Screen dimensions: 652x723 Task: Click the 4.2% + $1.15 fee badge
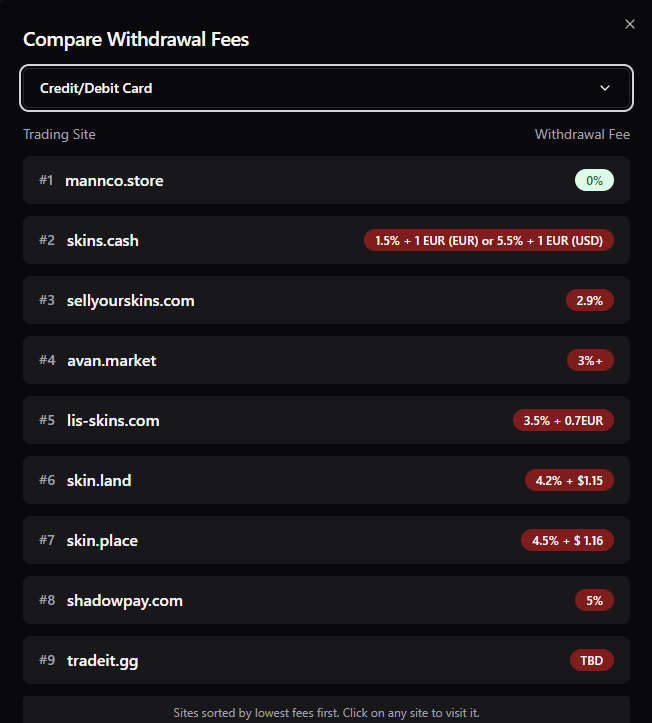pyautogui.click(x=569, y=480)
